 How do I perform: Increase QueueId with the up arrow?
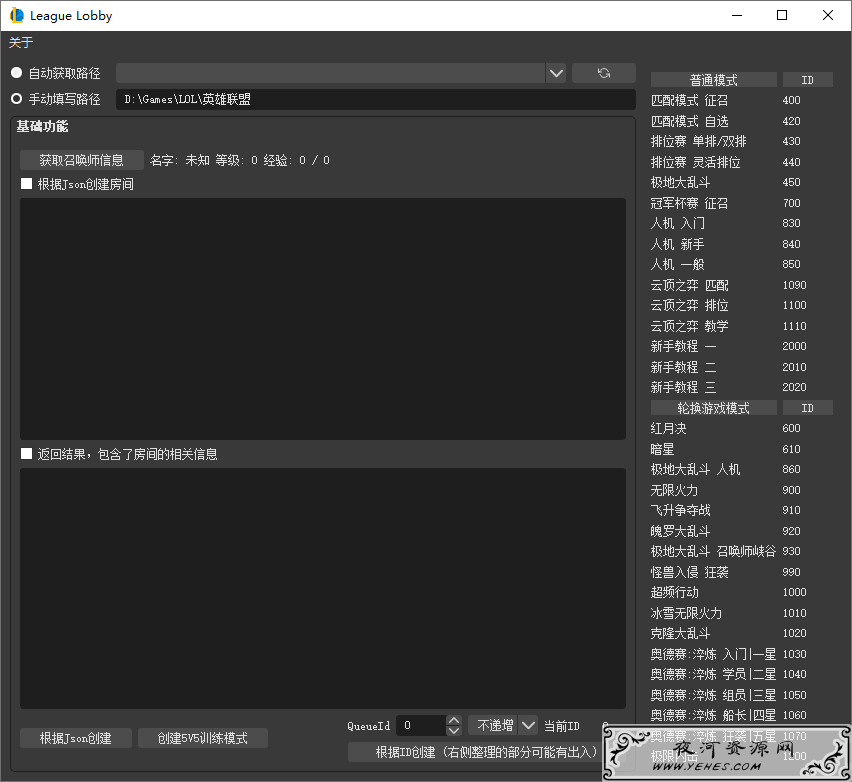454,720
